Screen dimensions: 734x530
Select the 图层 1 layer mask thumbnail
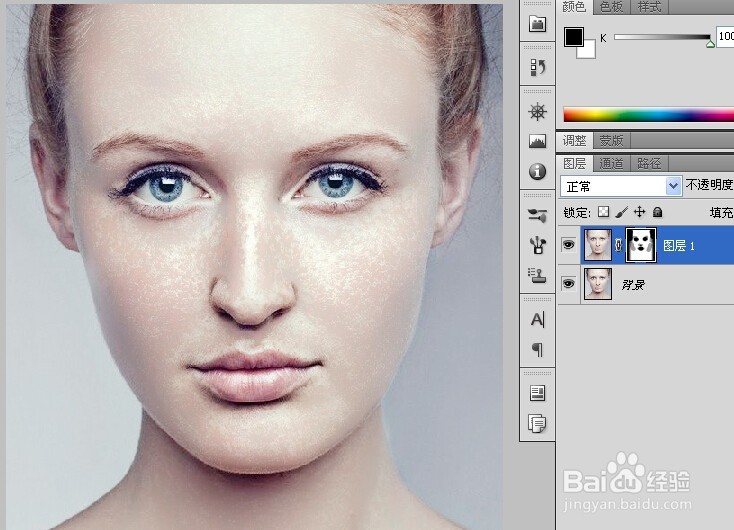[x=641, y=244]
